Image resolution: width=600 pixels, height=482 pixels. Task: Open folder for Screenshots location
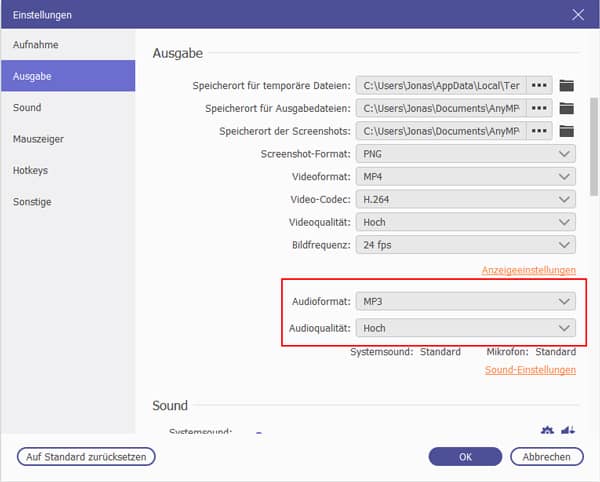click(x=566, y=131)
